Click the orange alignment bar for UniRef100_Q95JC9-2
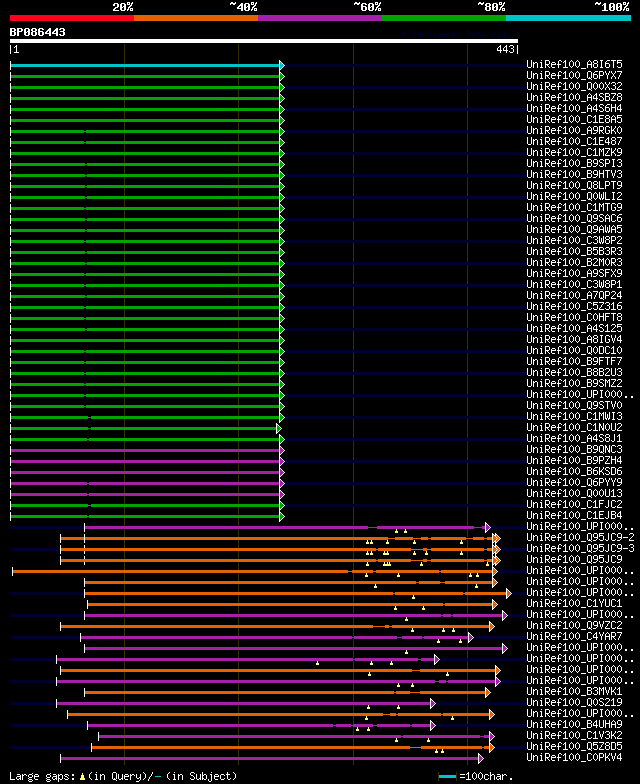This screenshot has width=640, height=784. pyautogui.click(x=278, y=538)
